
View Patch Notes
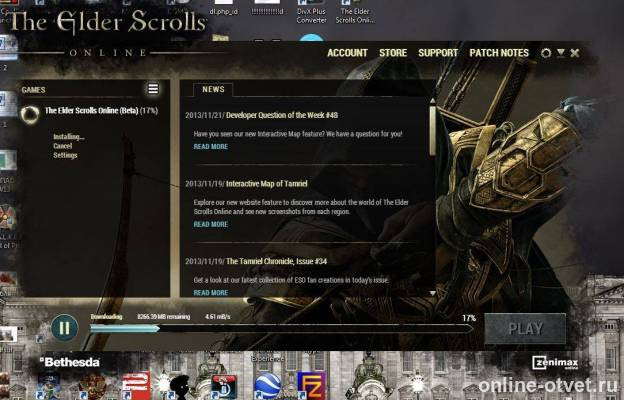pos(499,53)
